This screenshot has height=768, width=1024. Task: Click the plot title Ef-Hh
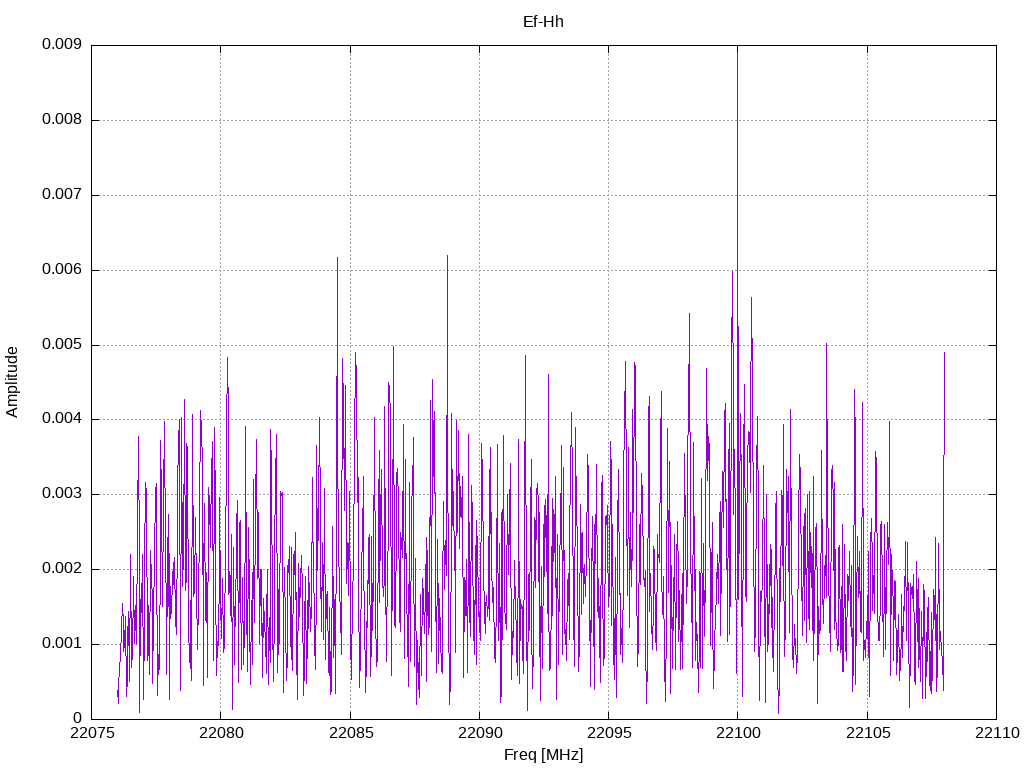543,21
